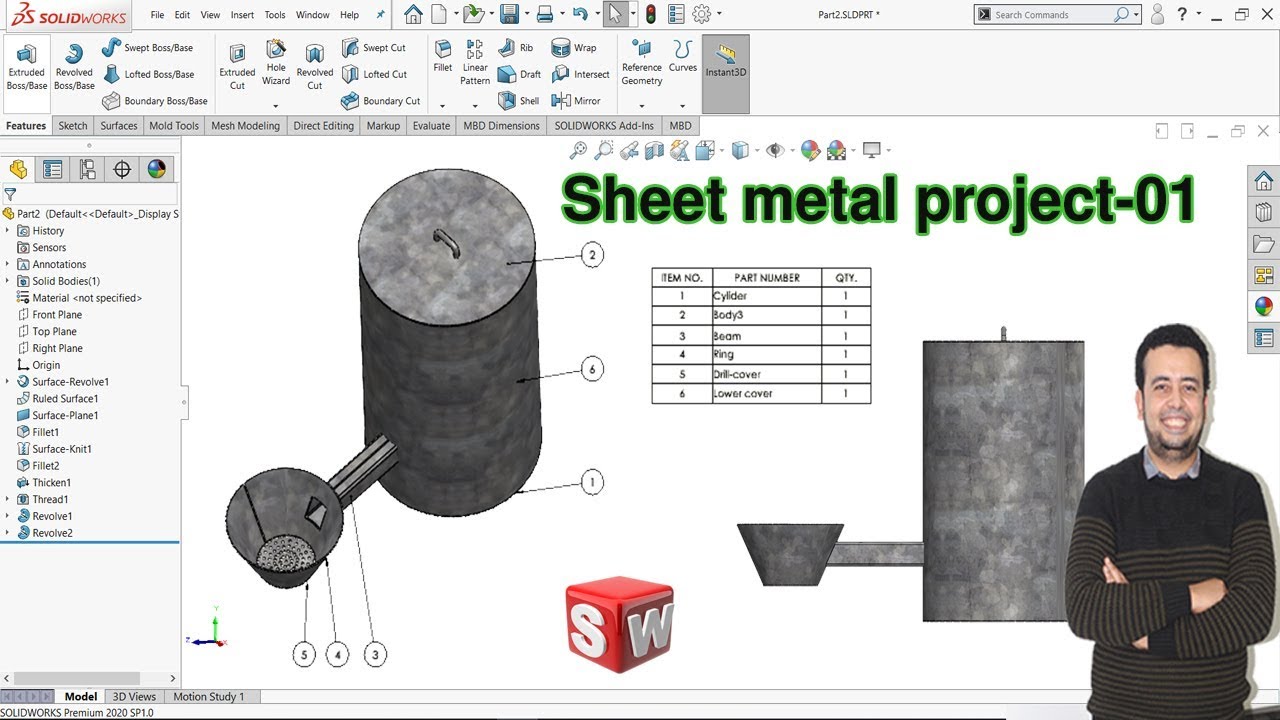Use the Intersect feature
The height and width of the screenshot is (720, 1280).
tap(580, 74)
